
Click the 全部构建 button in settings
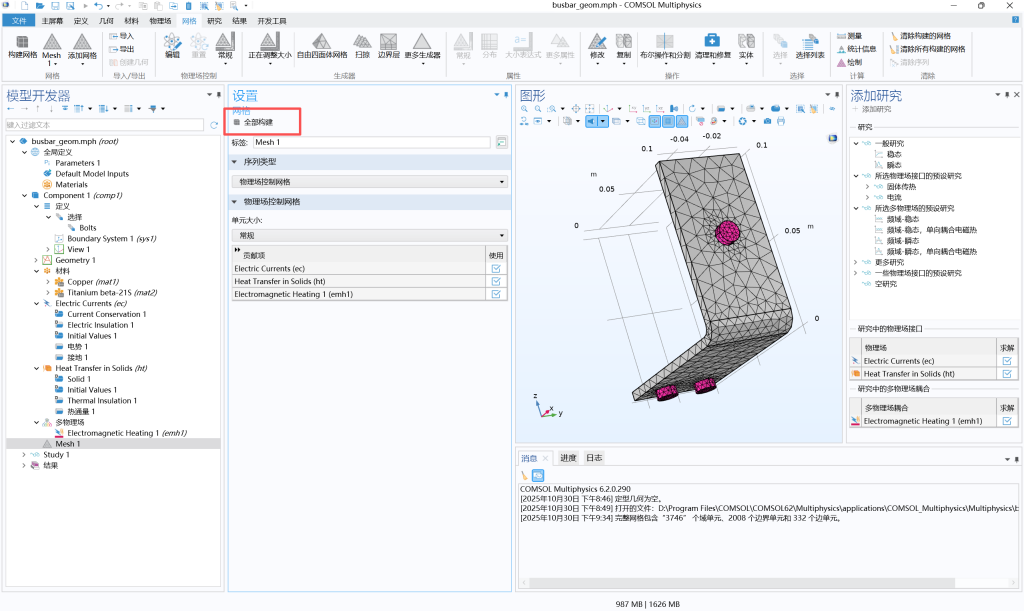pos(253,122)
